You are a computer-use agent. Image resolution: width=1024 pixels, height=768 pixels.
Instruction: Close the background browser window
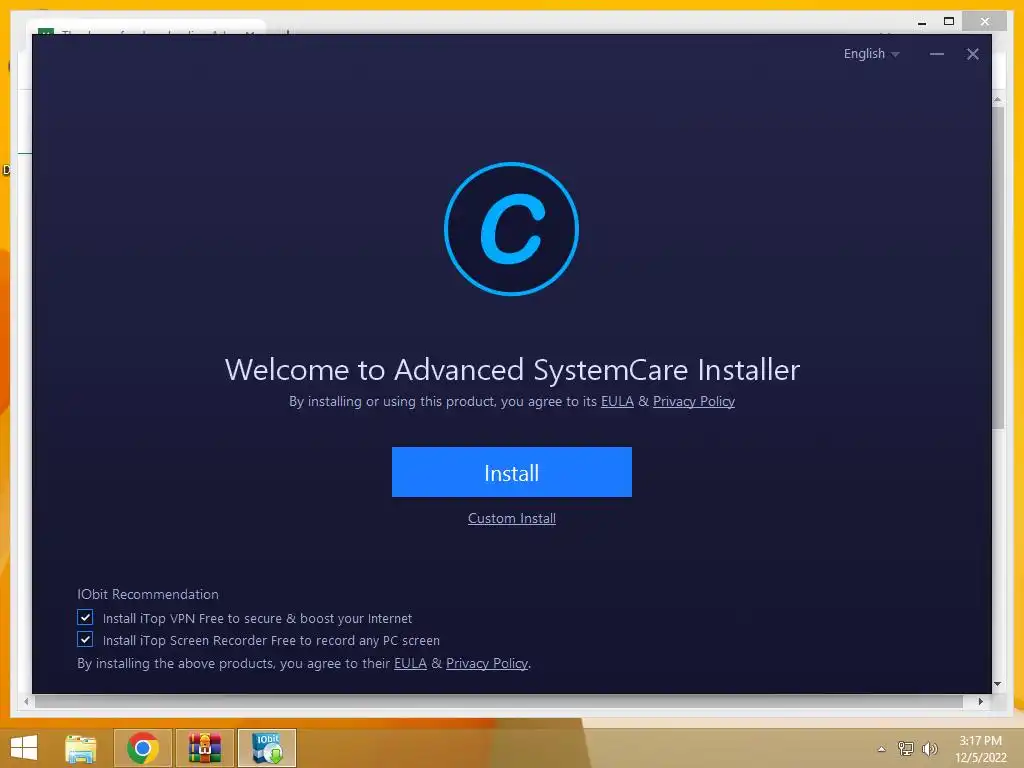tap(985, 22)
